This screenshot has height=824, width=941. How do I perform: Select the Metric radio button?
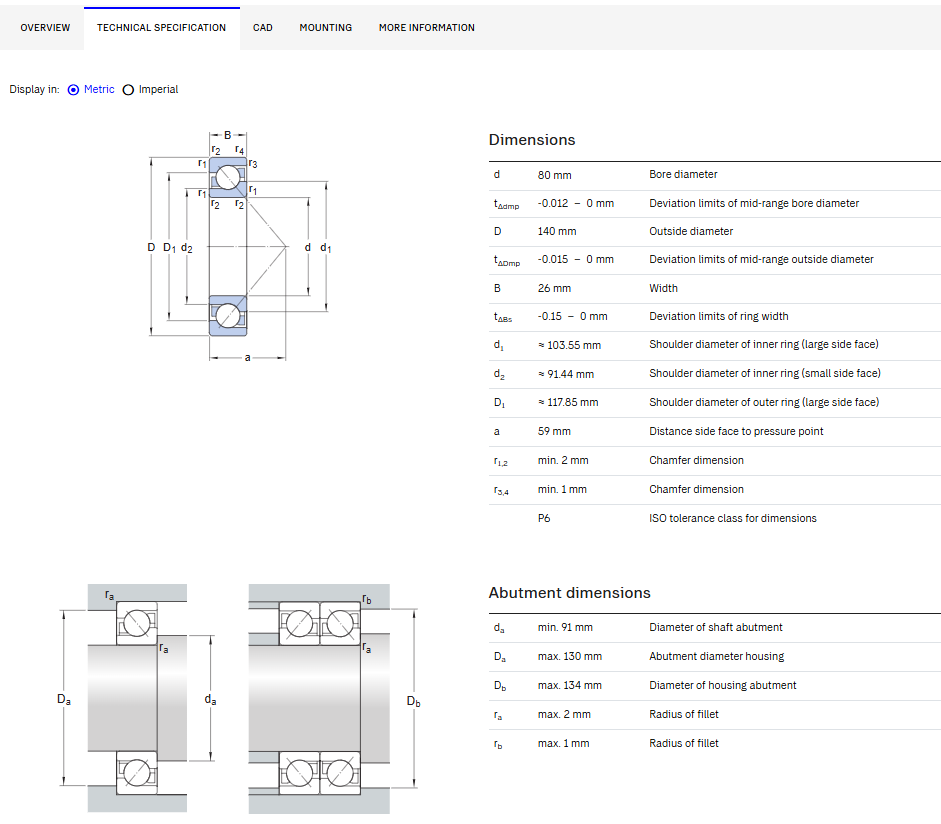tap(73, 90)
